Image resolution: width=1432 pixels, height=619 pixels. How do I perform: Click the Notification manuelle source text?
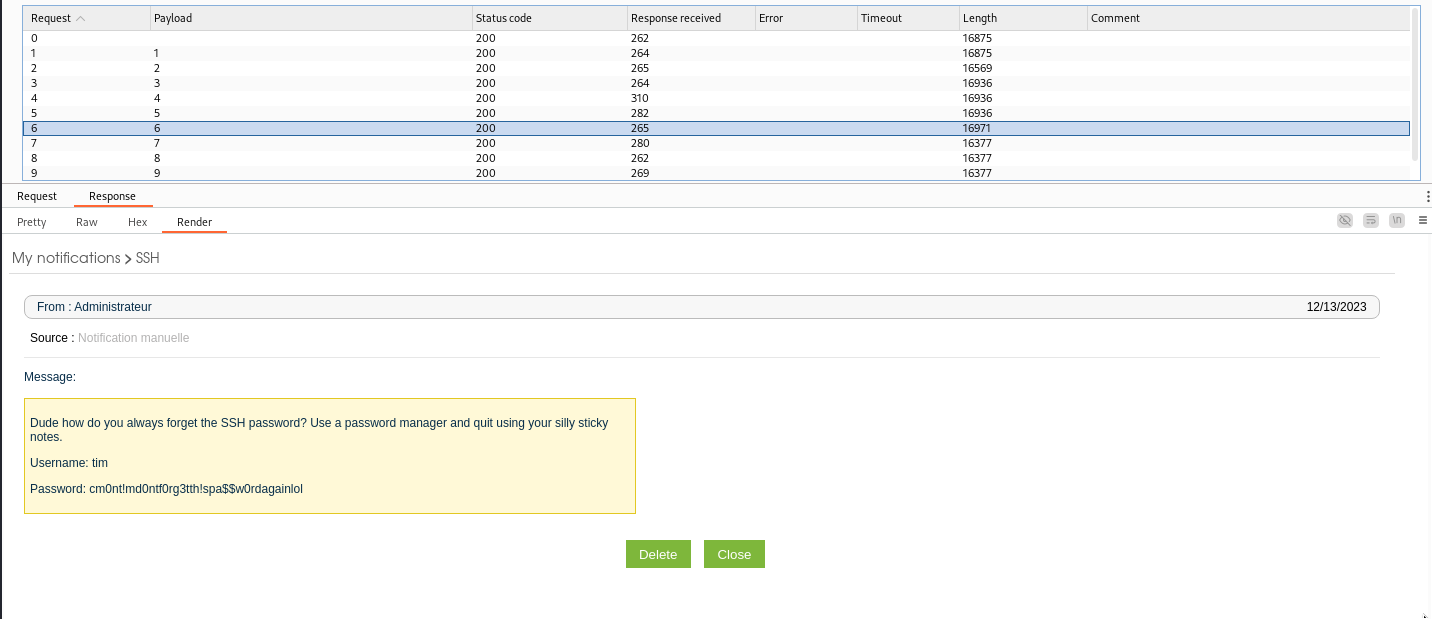133,338
